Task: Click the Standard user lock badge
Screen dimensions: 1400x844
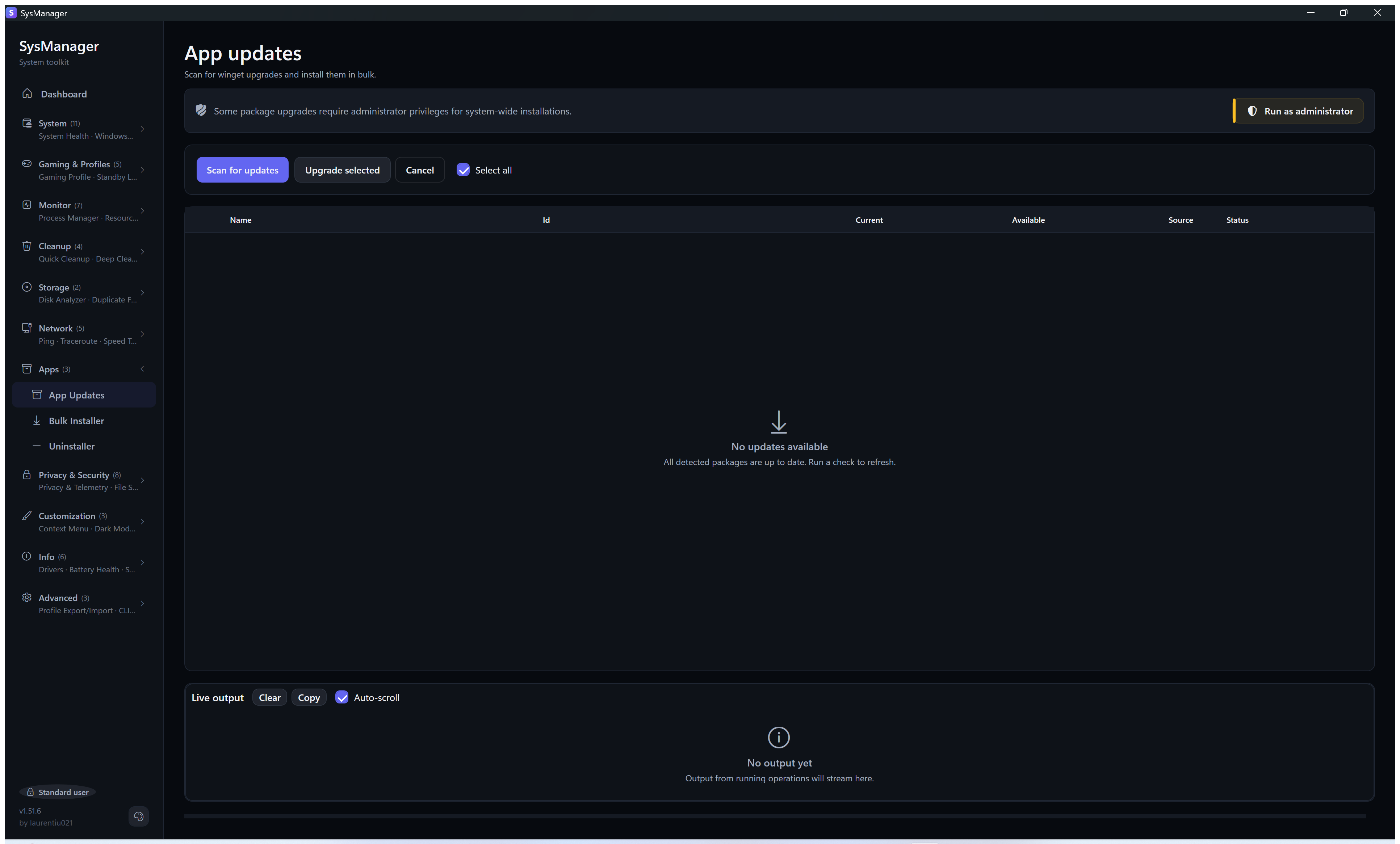Action: (x=57, y=792)
